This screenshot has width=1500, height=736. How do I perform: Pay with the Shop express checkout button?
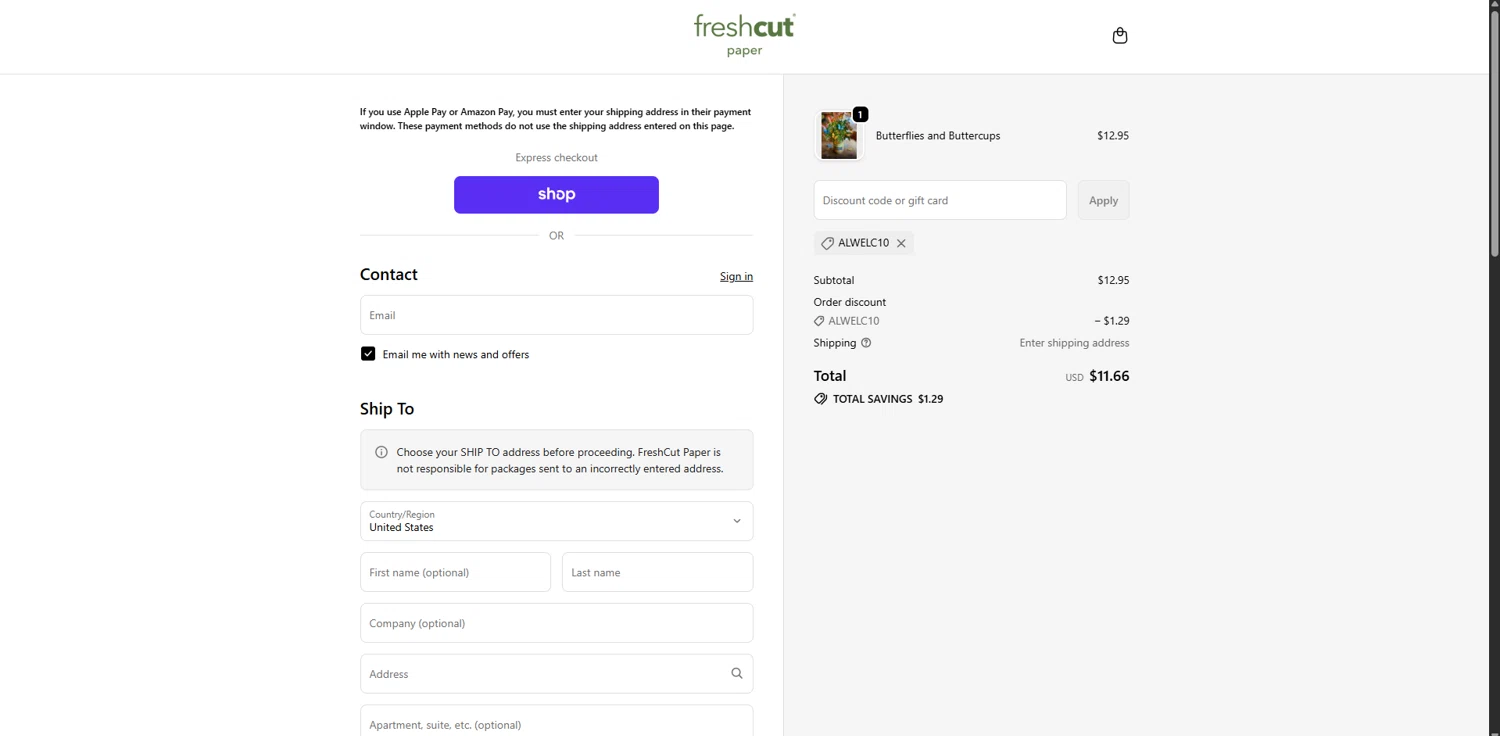(556, 195)
